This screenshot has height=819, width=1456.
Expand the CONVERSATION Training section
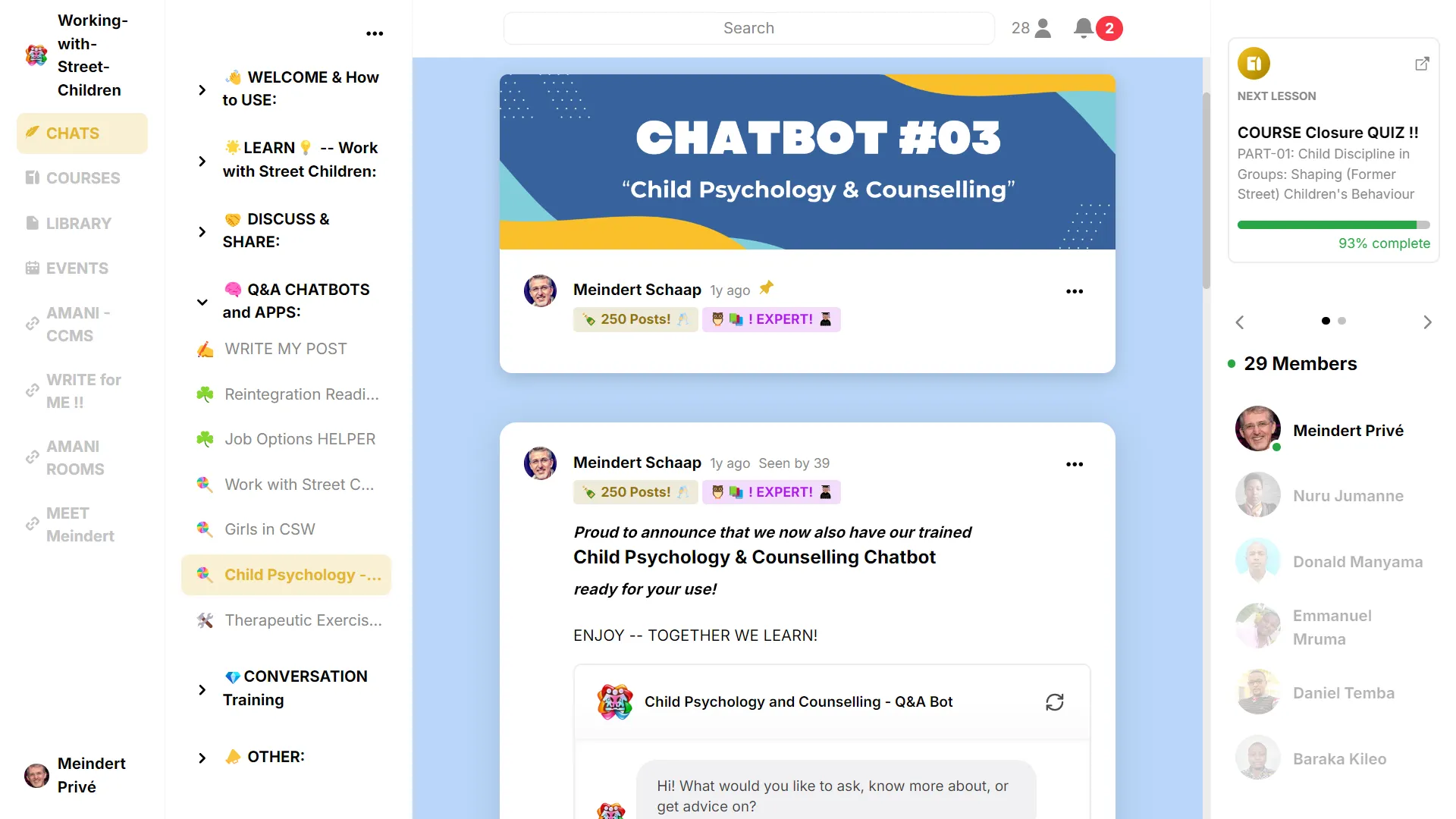click(x=202, y=689)
